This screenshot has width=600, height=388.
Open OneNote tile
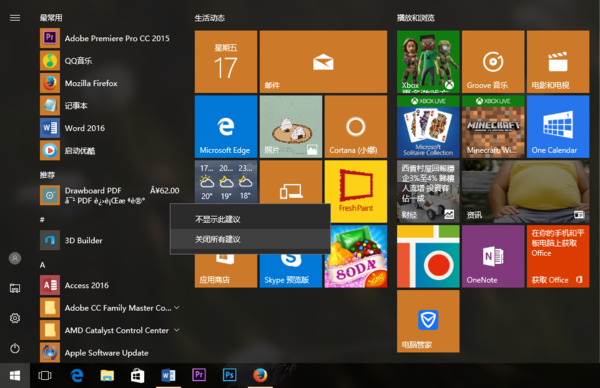tap(493, 256)
